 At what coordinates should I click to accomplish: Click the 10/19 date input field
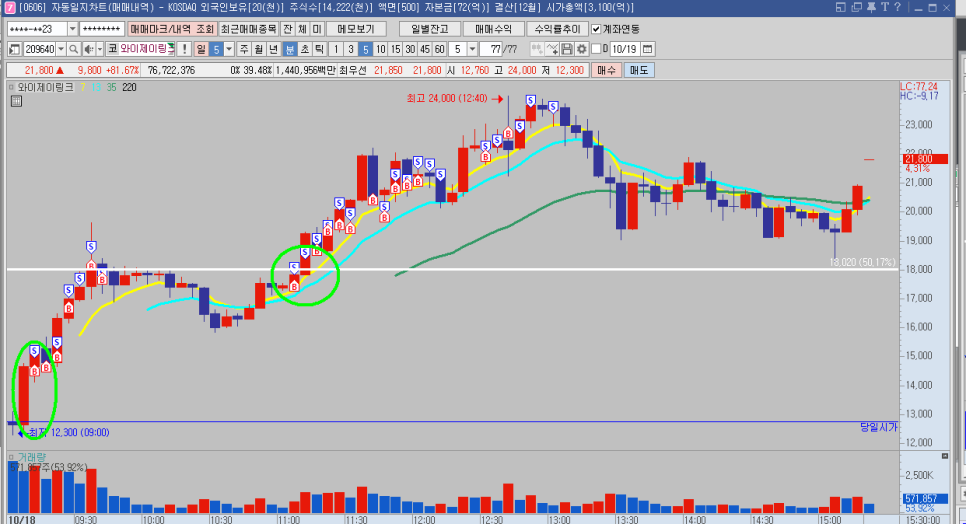(625, 49)
